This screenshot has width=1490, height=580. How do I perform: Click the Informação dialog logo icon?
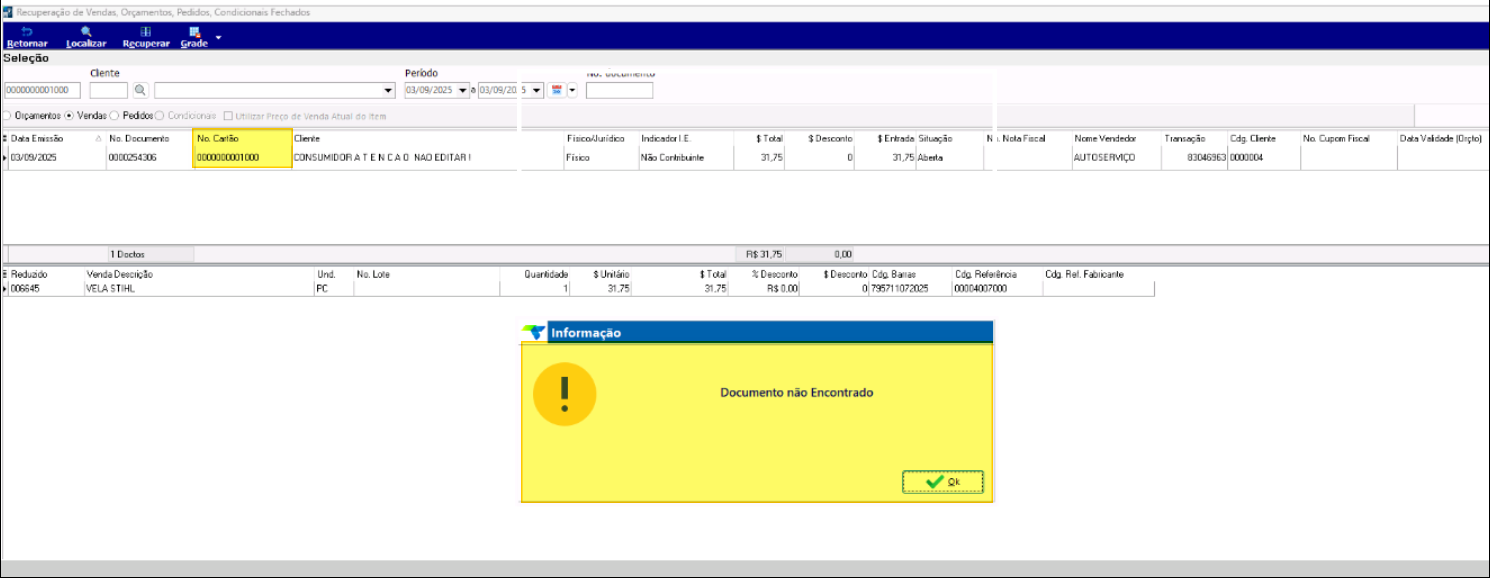coord(534,332)
